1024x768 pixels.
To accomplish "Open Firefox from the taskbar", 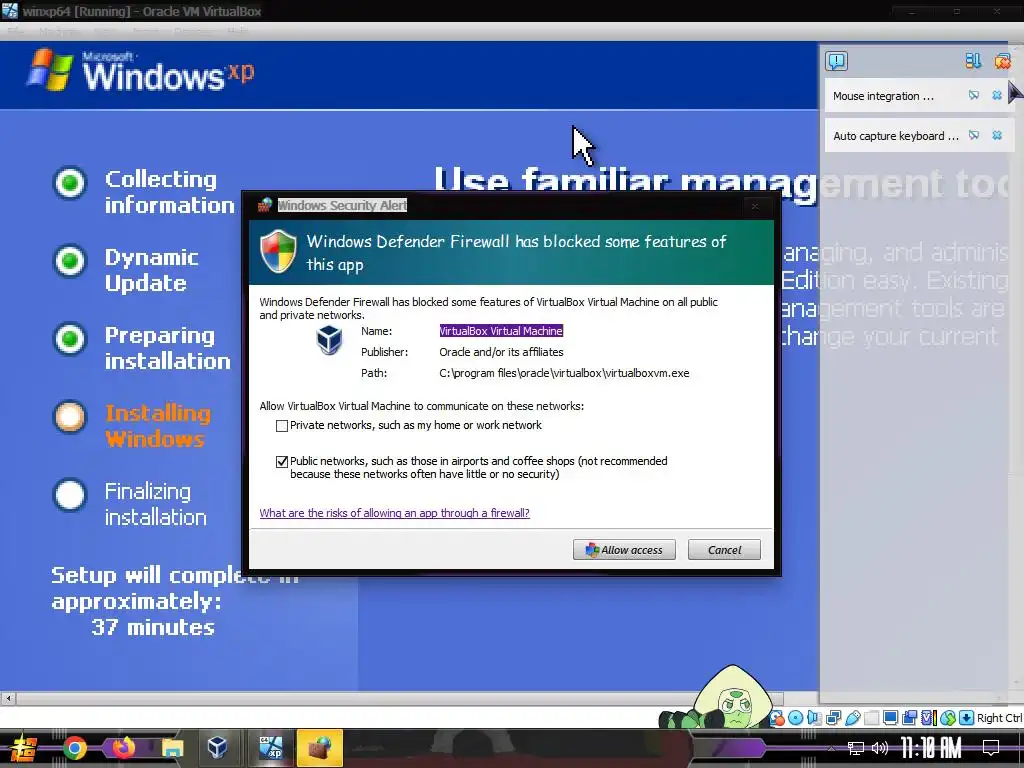I will 123,748.
